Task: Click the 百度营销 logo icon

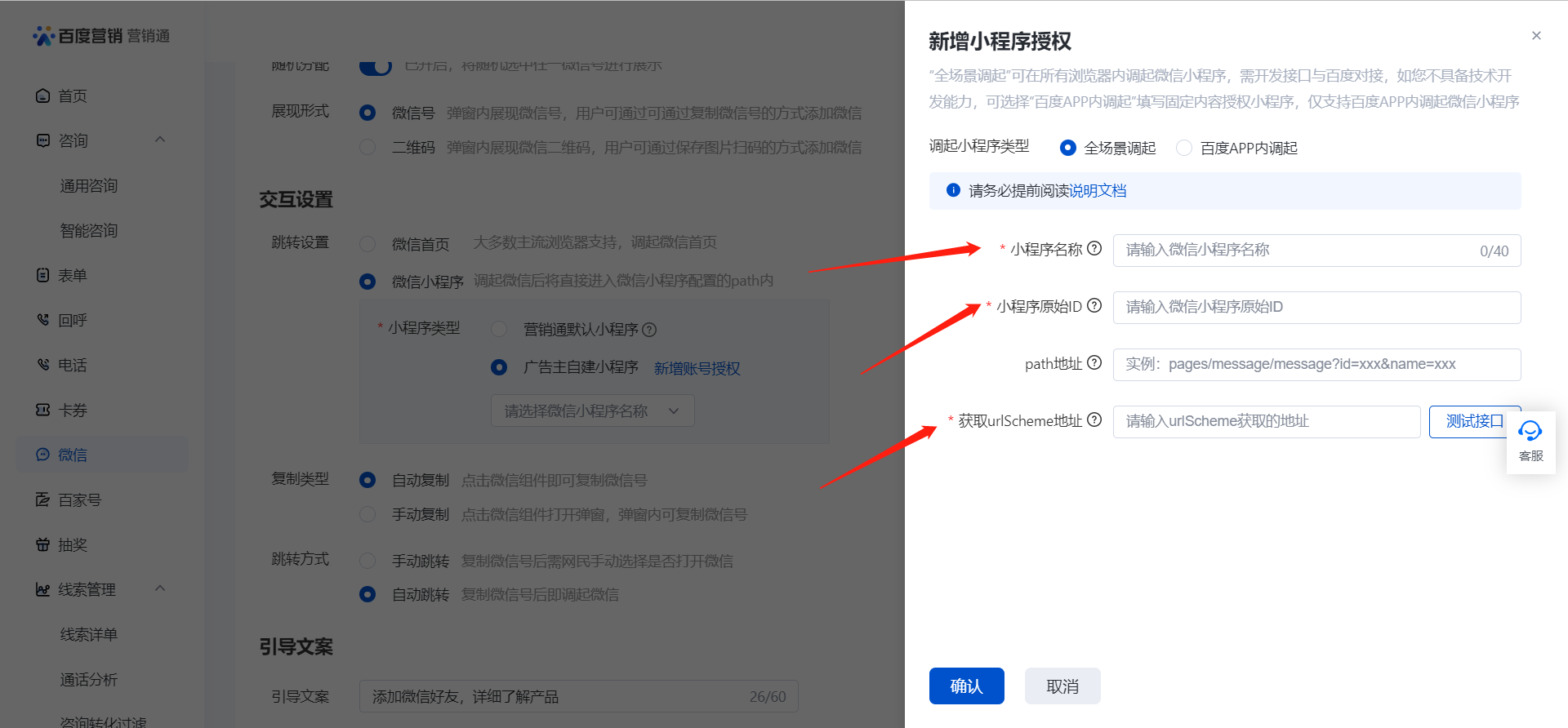Action: click(43, 36)
